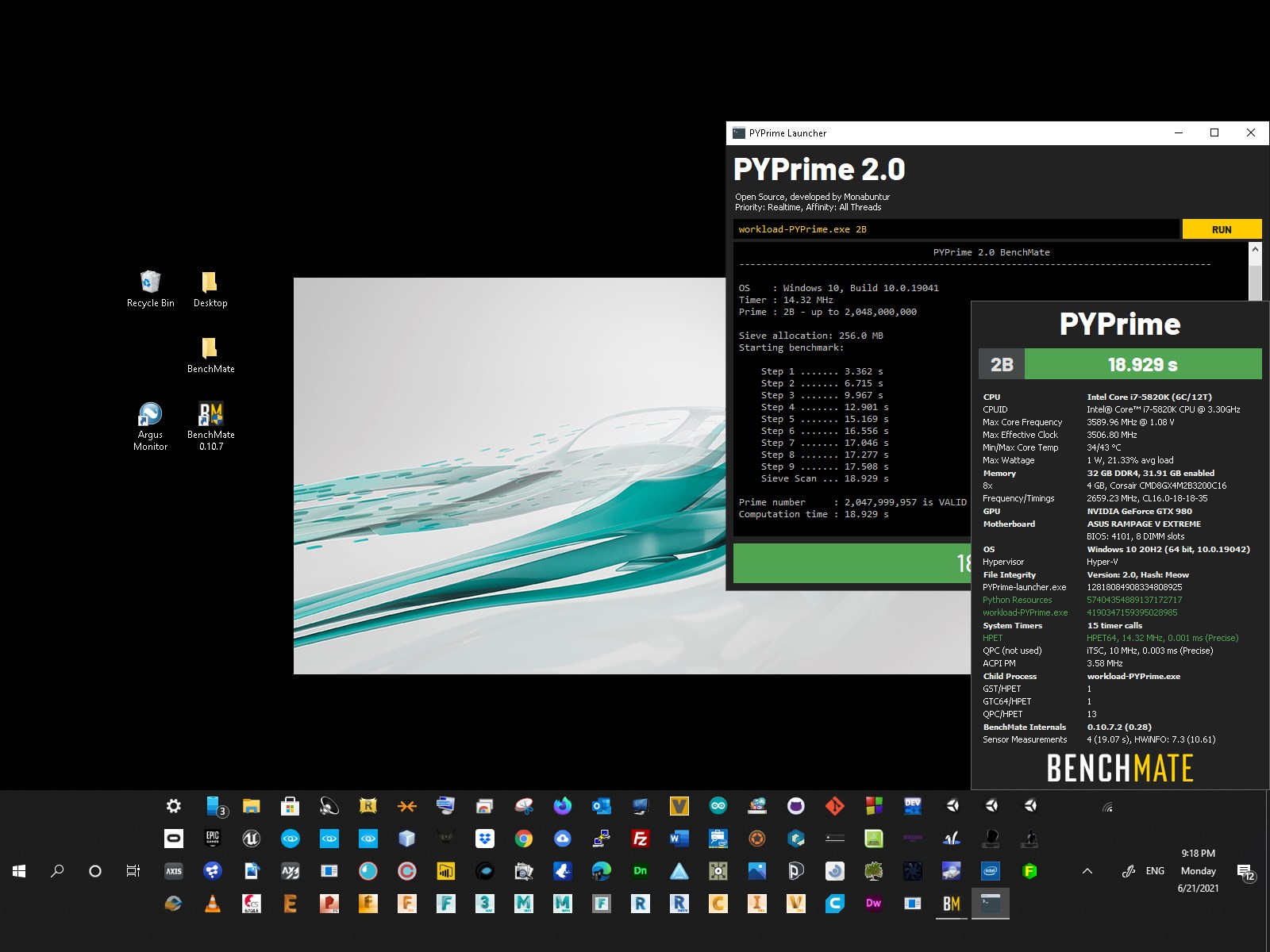Open the Windows Start menu
The image size is (1270, 952).
[19, 871]
